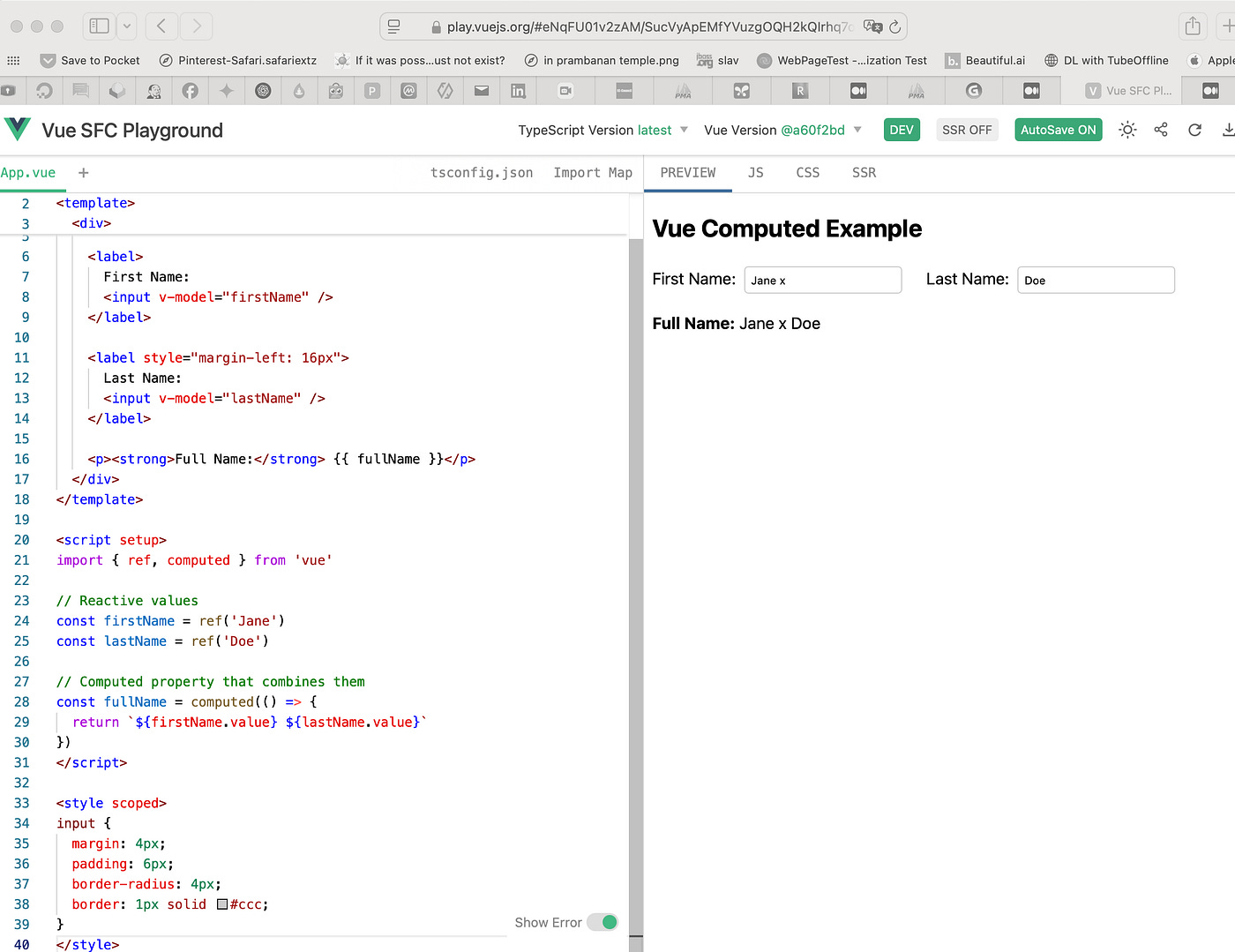
Task: Click the First Name input field
Action: [822, 280]
